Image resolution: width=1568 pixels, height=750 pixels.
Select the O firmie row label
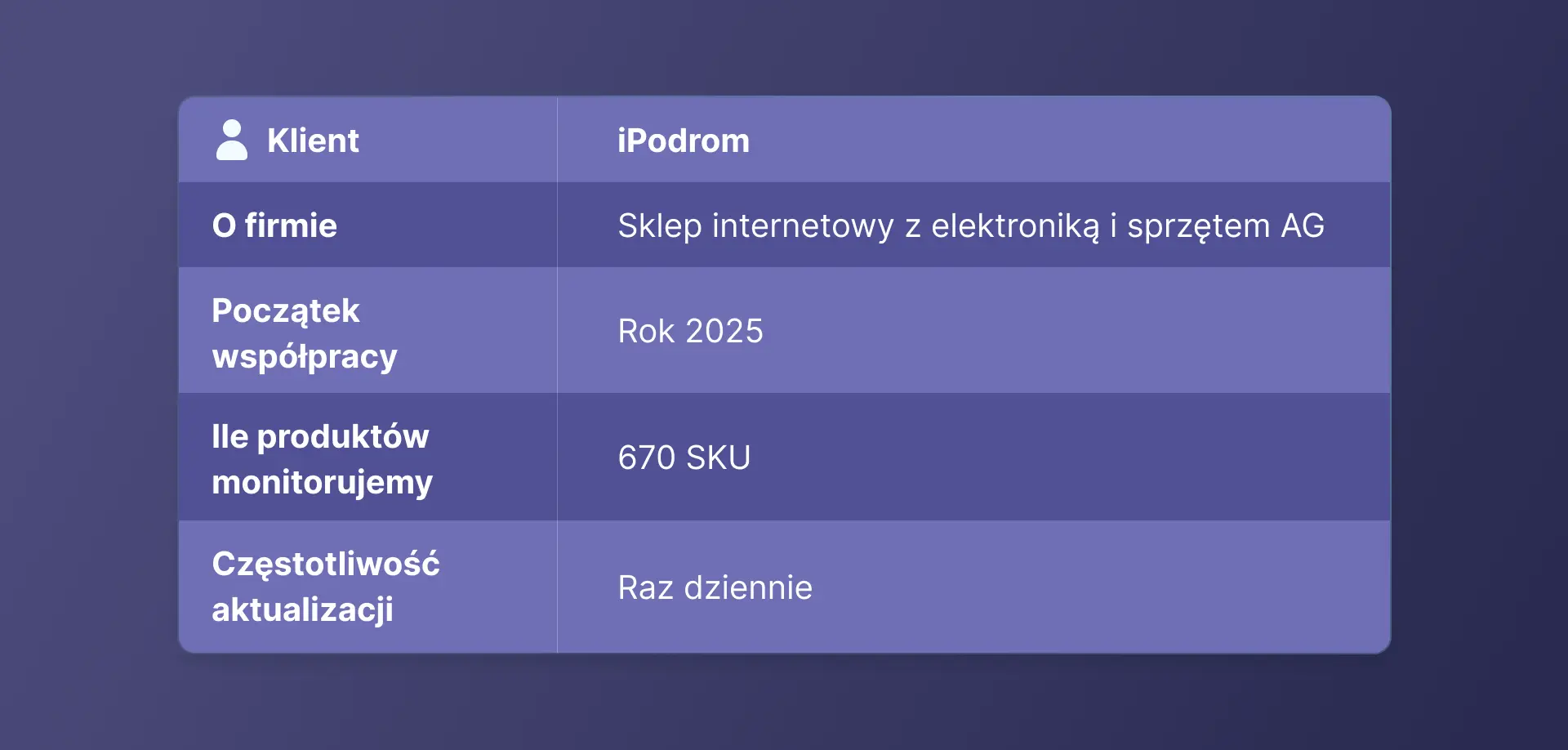pos(274,225)
